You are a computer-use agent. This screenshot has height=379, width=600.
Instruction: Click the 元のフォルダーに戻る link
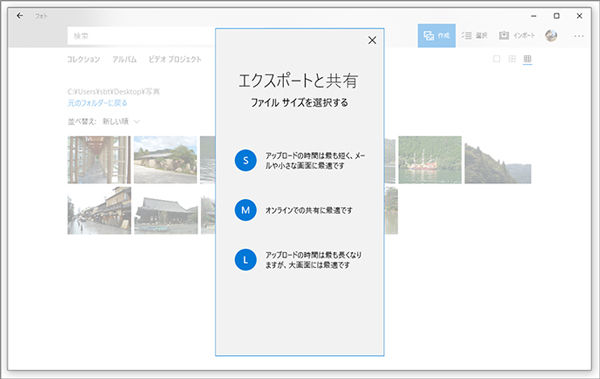tap(98, 103)
